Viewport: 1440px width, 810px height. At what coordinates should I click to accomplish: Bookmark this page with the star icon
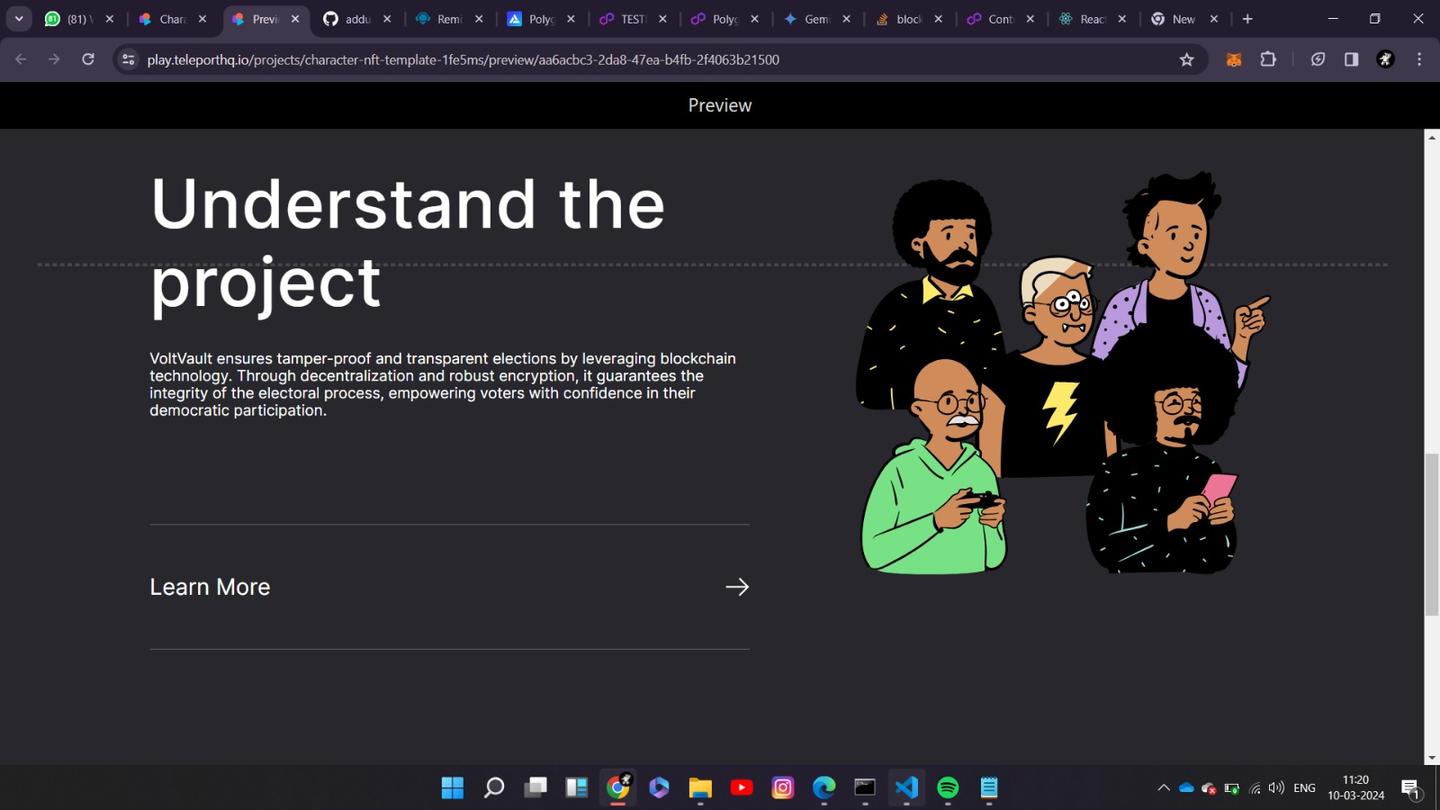1187,60
